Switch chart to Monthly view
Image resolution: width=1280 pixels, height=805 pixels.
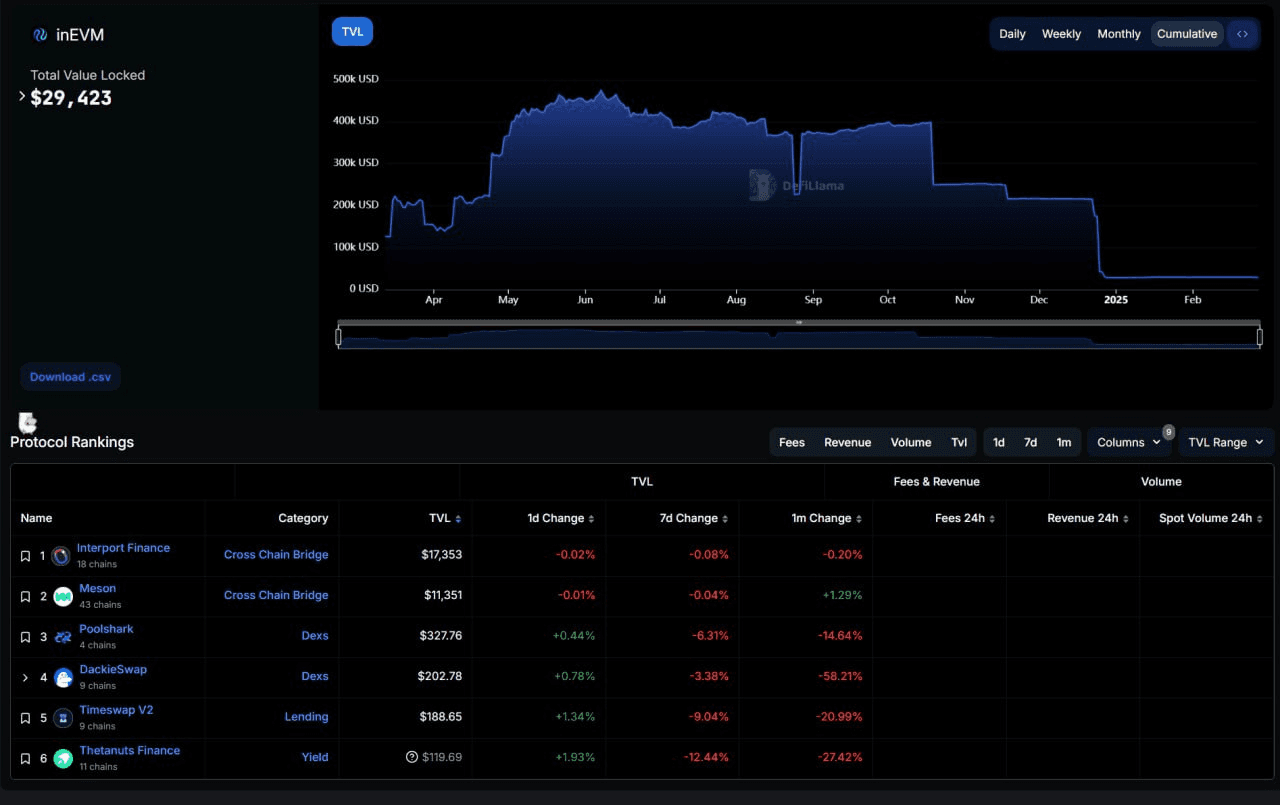coord(1119,34)
